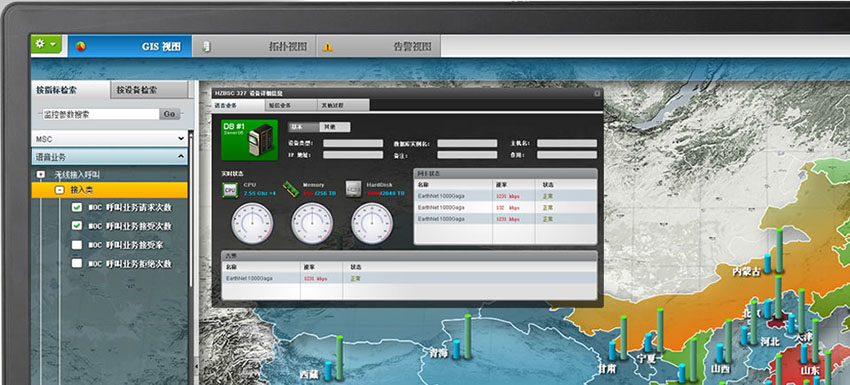Click the pie chart GIS view icon
The height and width of the screenshot is (385, 850).
80,47
